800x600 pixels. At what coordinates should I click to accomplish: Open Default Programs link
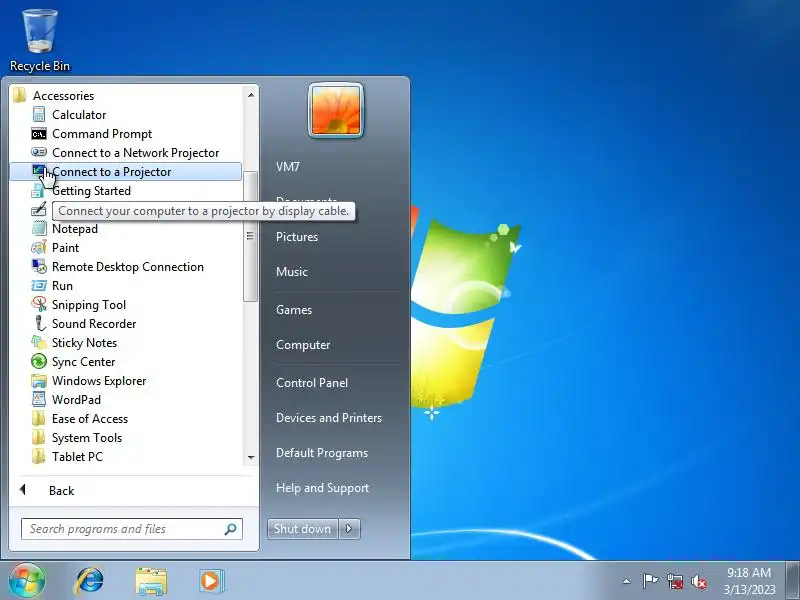pyautogui.click(x=322, y=453)
